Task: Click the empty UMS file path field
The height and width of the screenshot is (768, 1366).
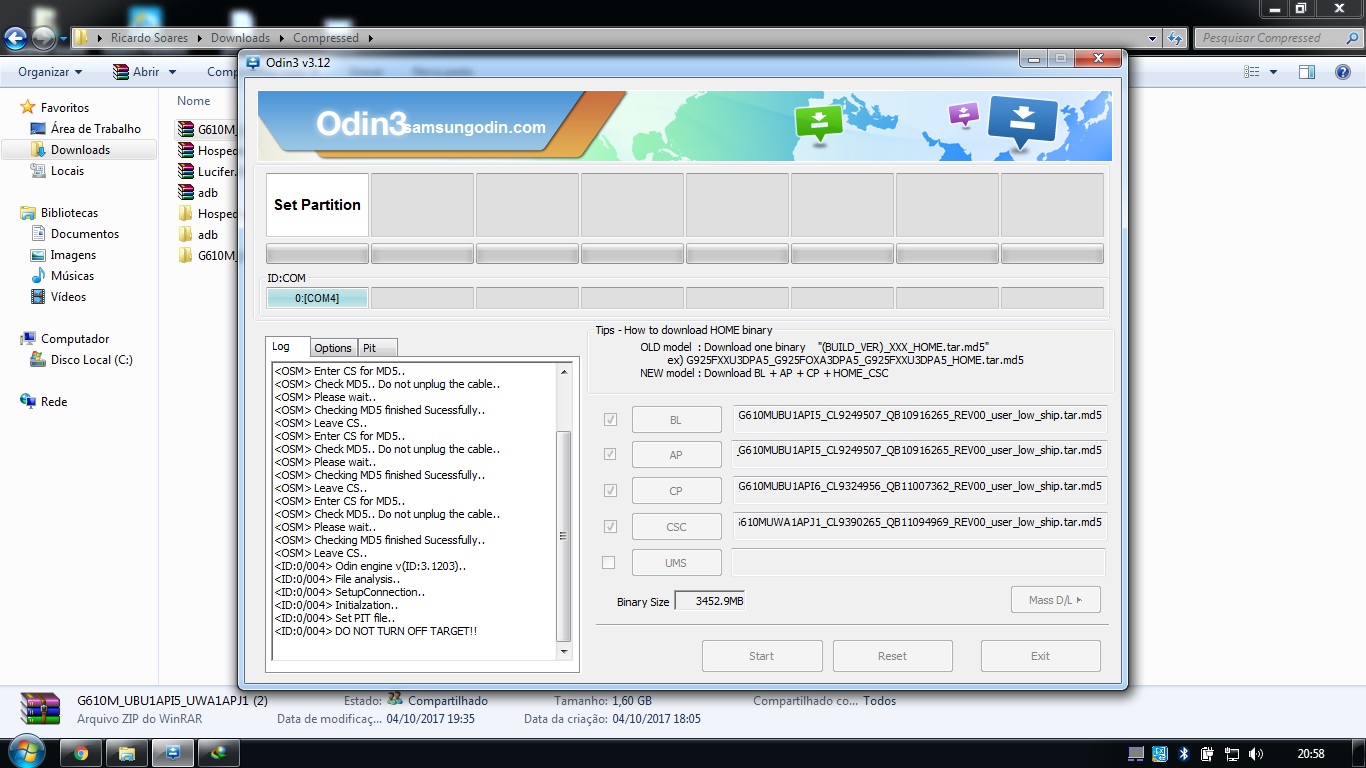Action: click(919, 562)
